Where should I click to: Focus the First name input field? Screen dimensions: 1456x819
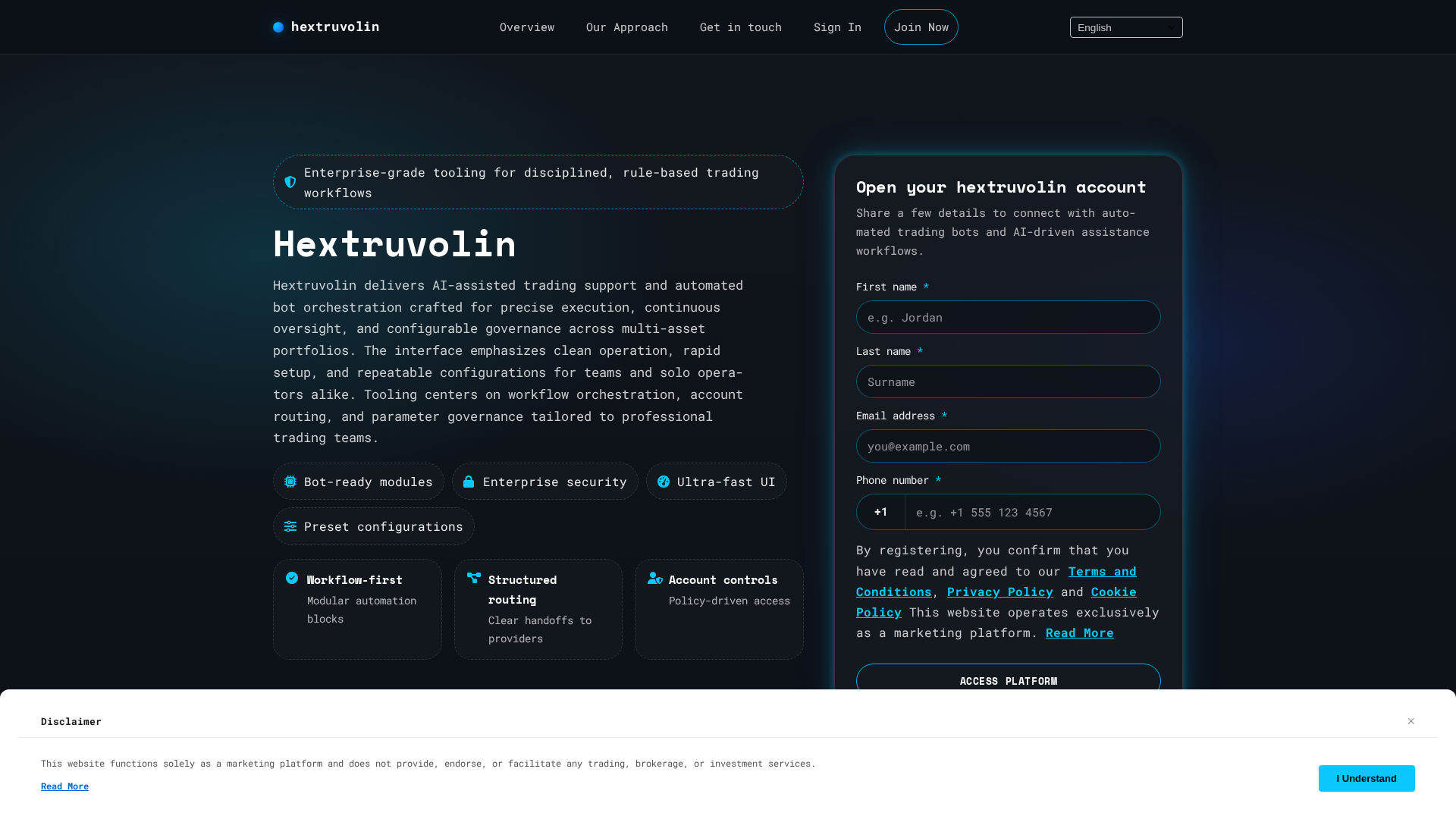pyautogui.click(x=1009, y=317)
